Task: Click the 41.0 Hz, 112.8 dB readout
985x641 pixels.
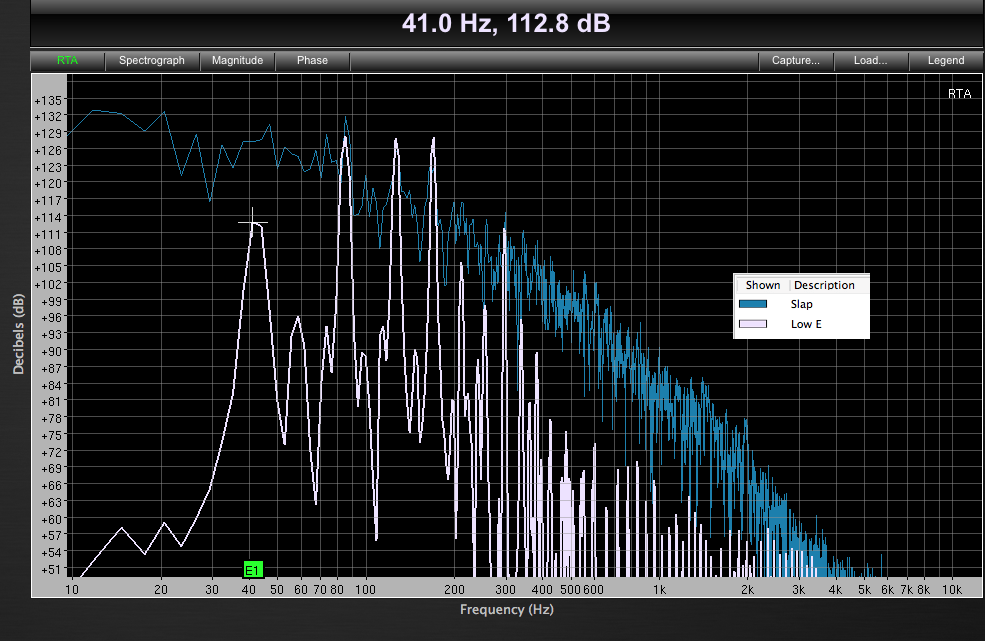Action: 506,24
